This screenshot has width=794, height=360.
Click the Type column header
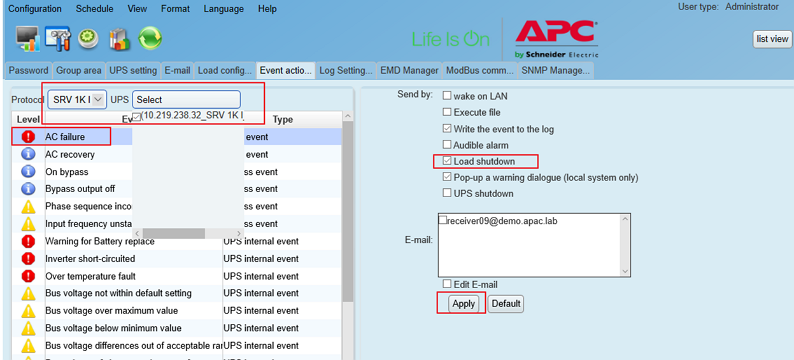pyautogui.click(x=283, y=119)
